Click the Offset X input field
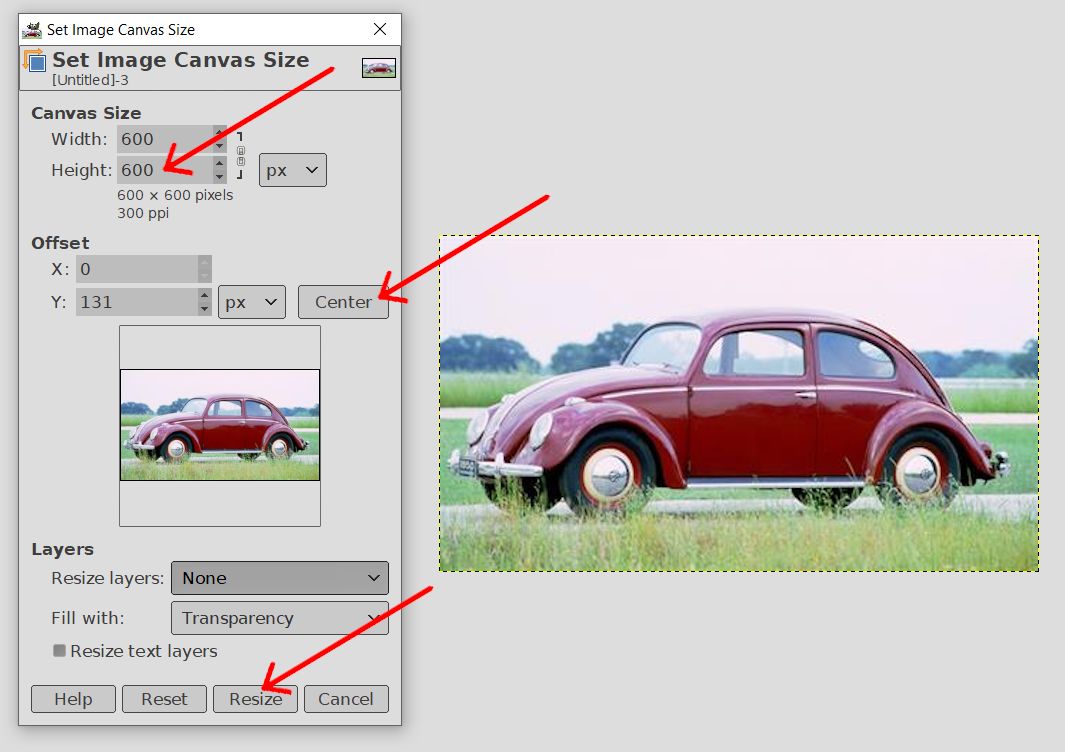Screen dimensions: 1065x752 [137, 269]
